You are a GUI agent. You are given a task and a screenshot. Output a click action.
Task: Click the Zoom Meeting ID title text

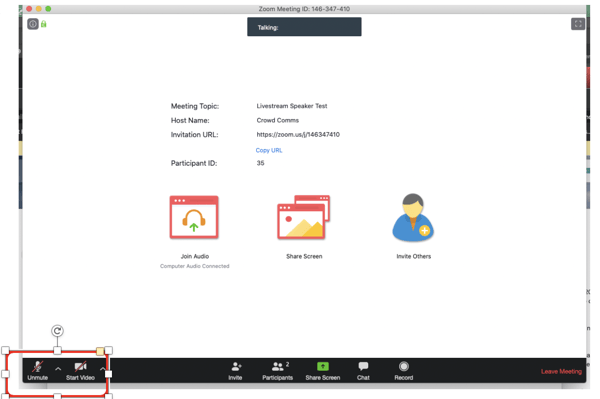[304, 9]
